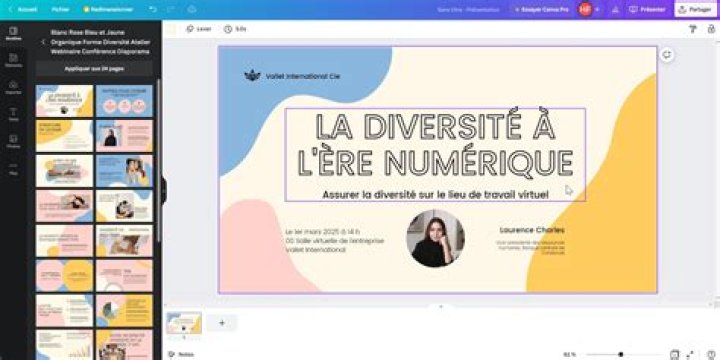Apply template with Appliquer aux 24 pages
This screenshot has height=360, width=720.
point(94,68)
